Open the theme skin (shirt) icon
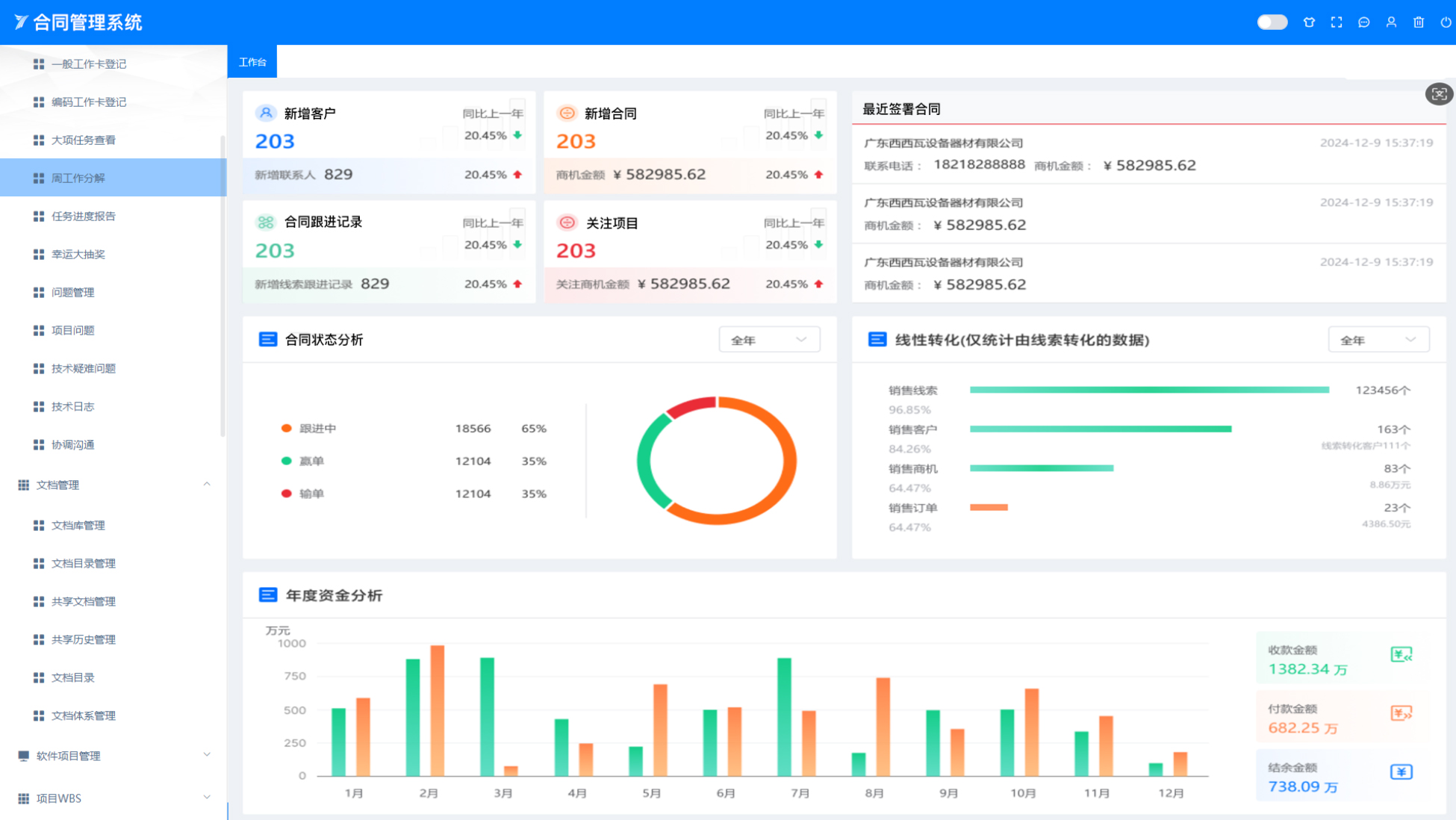 tap(1309, 22)
